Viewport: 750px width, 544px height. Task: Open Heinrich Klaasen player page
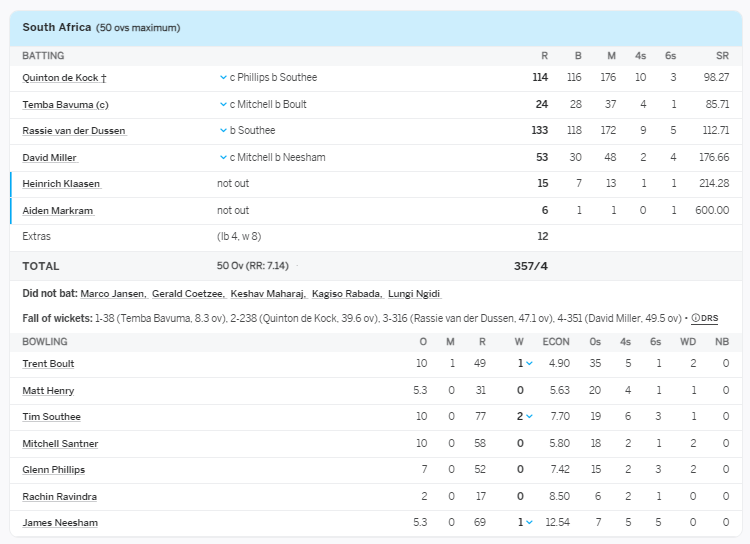click(61, 184)
